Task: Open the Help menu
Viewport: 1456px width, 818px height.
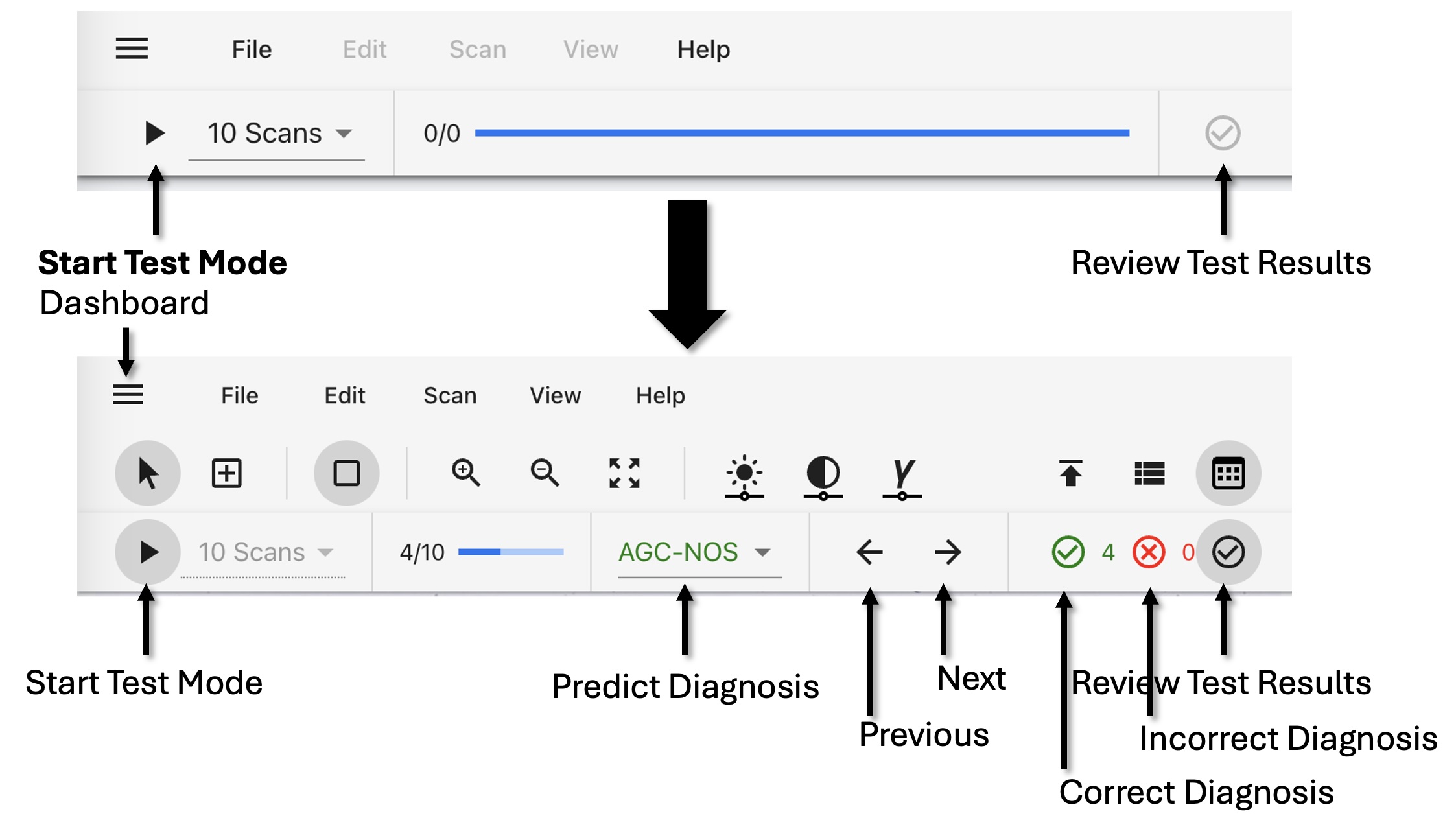Action: 661,395
